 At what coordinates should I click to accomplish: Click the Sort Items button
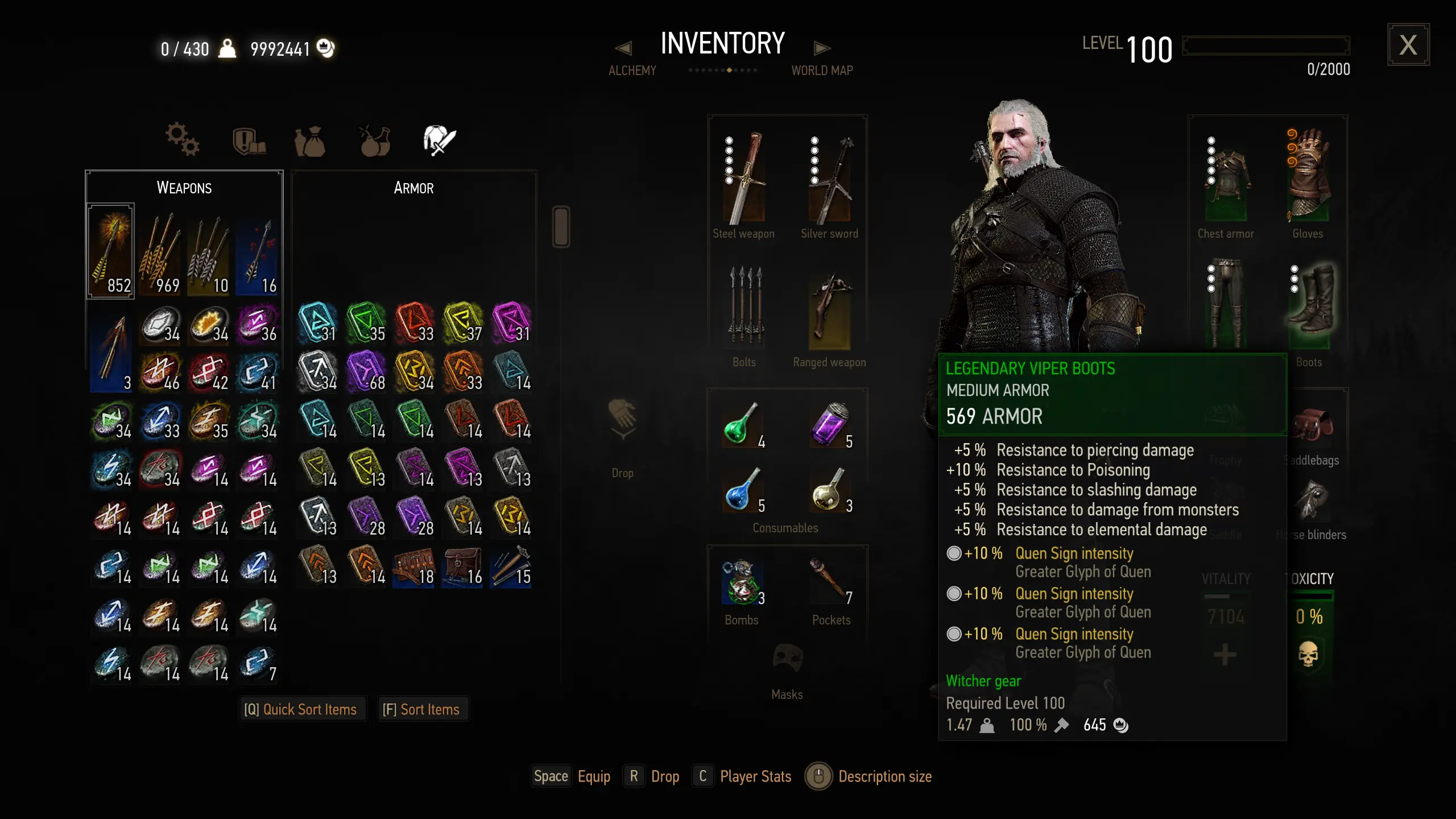(x=422, y=709)
